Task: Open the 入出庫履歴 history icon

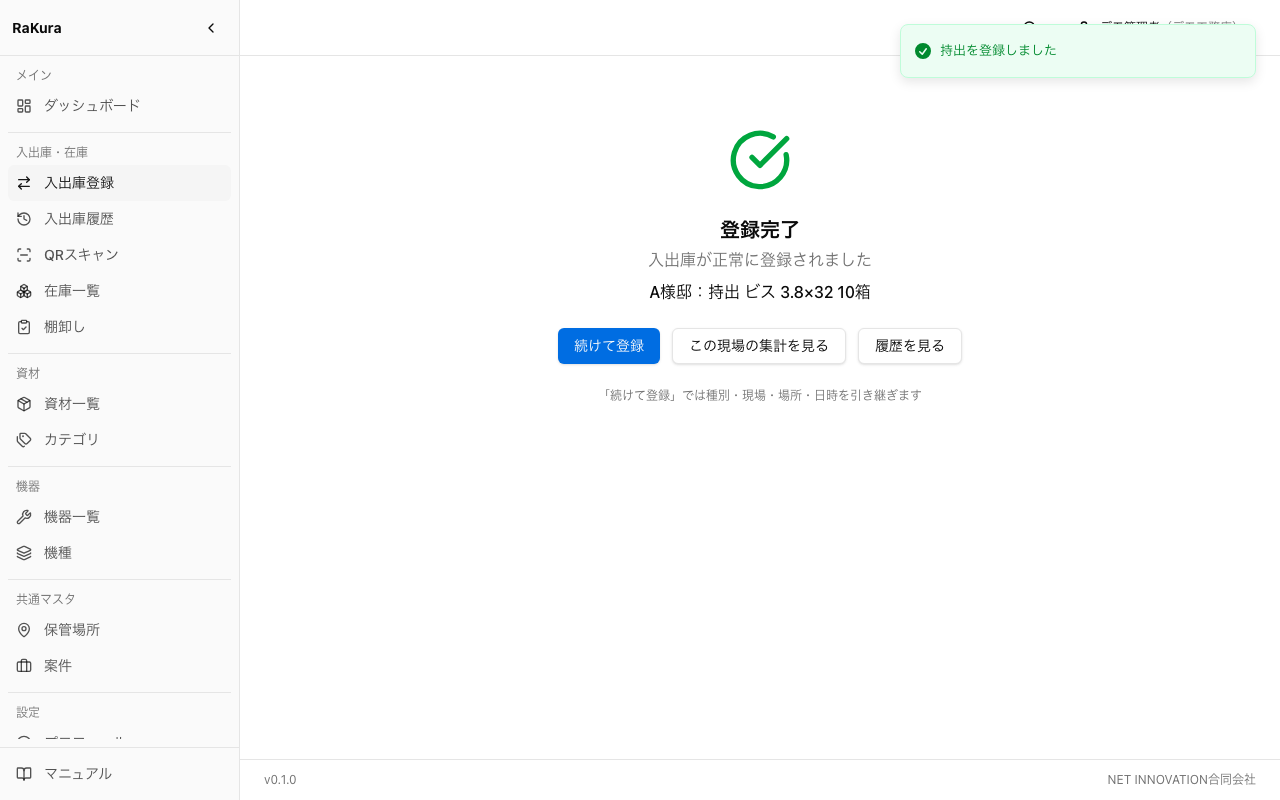Action: point(24,219)
